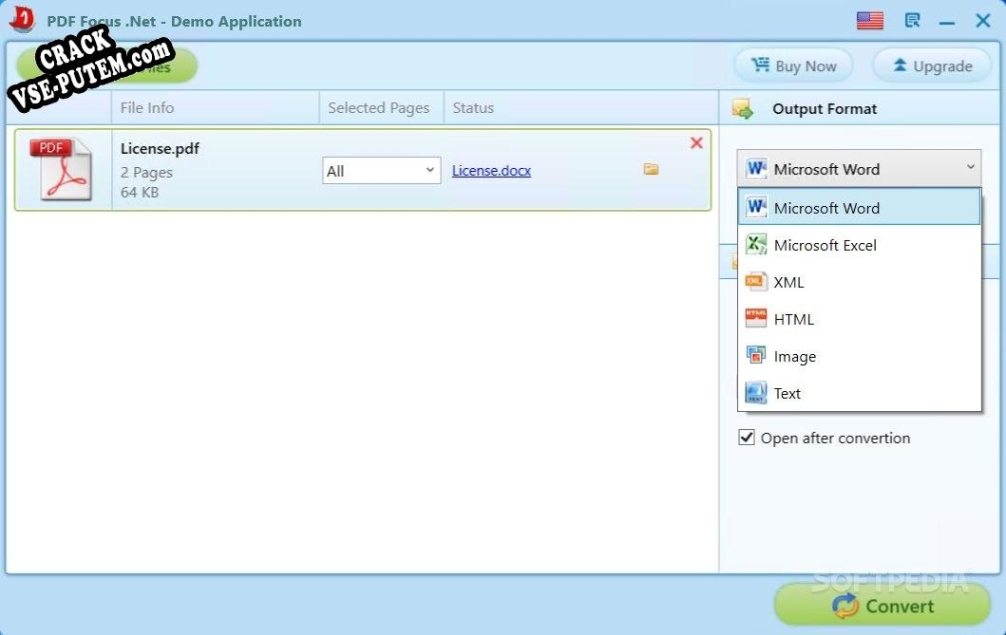1006x635 pixels.
Task: Select XML as output format
Action: point(859,282)
